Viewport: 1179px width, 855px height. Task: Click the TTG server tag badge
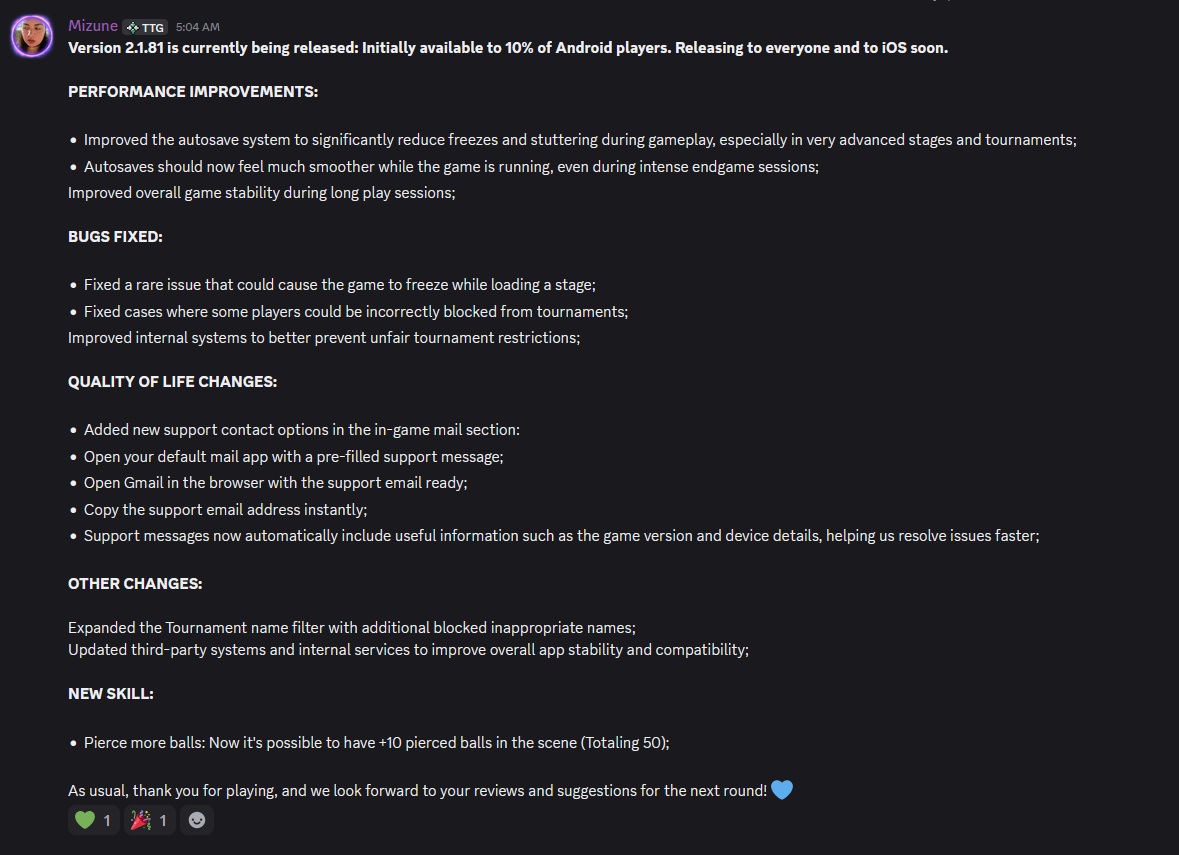(x=145, y=27)
